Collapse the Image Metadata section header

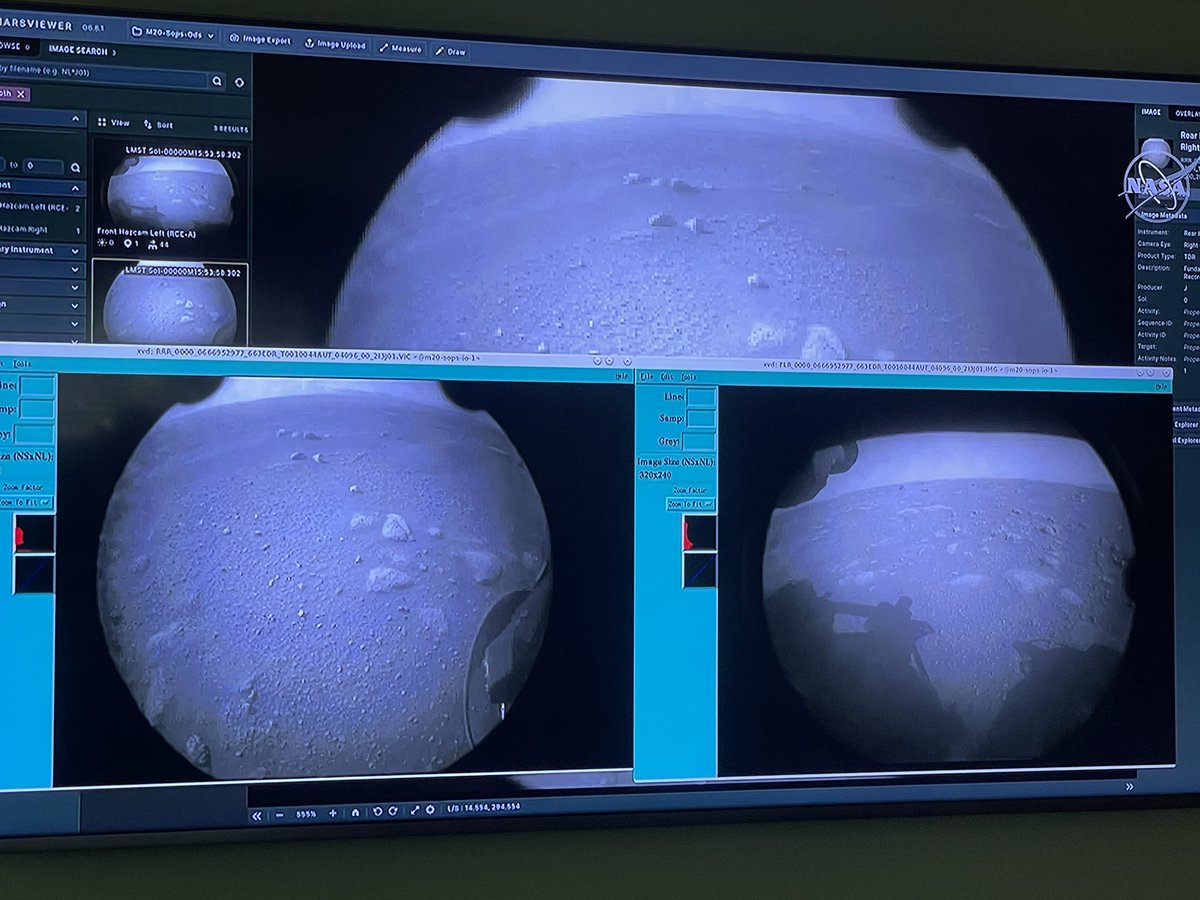[x=1166, y=215]
